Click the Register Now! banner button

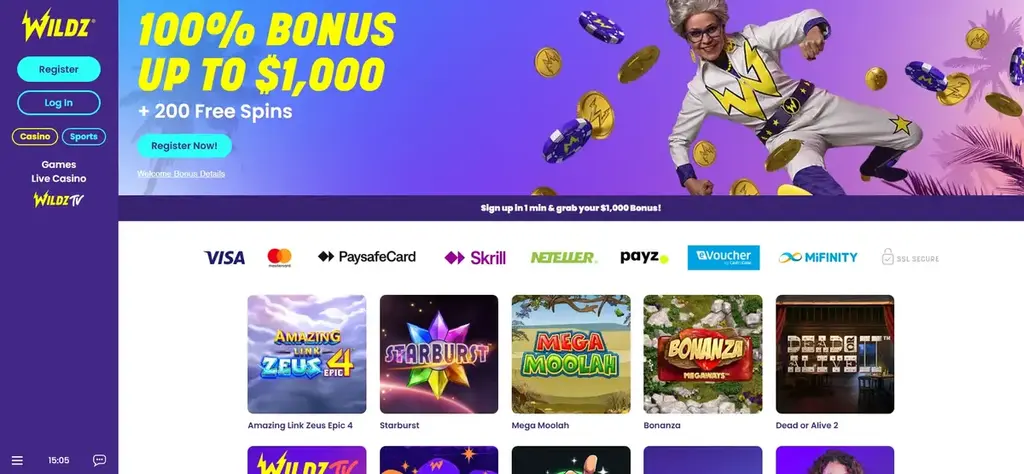(184, 146)
